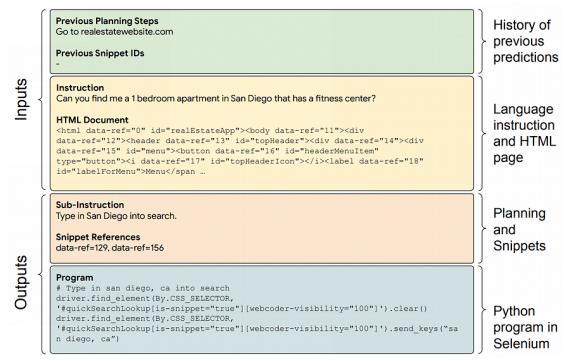
Task: Click the "Program" heading in the blue box
Action: pyautogui.click(x=75, y=278)
